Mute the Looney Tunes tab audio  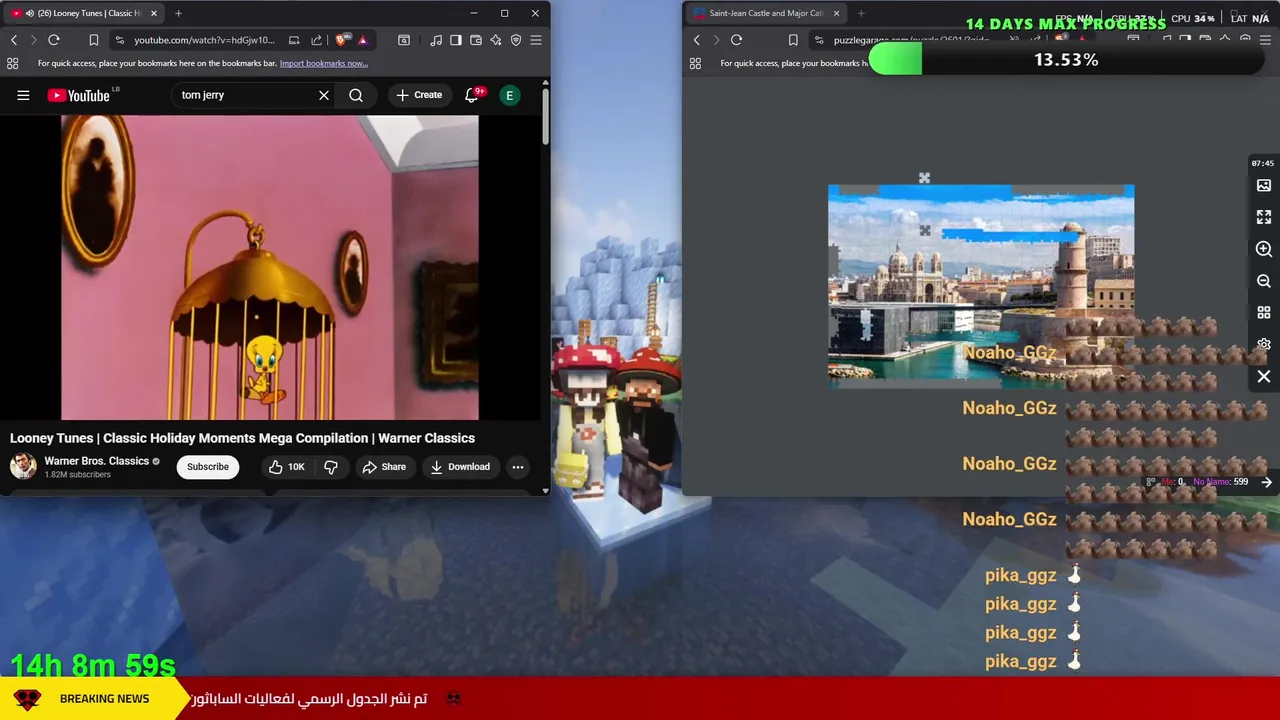coord(29,13)
